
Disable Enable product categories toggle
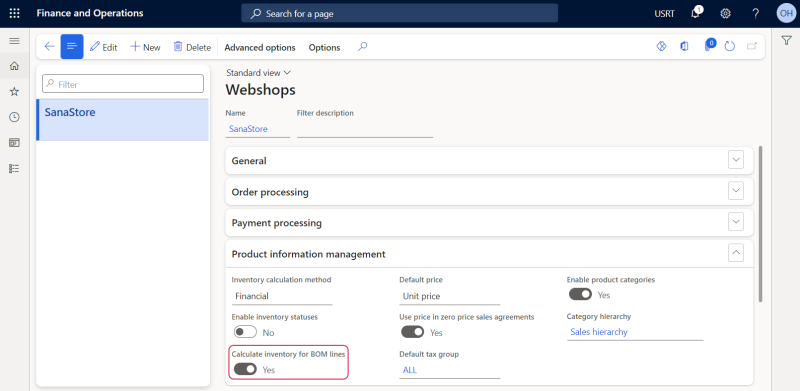580,295
